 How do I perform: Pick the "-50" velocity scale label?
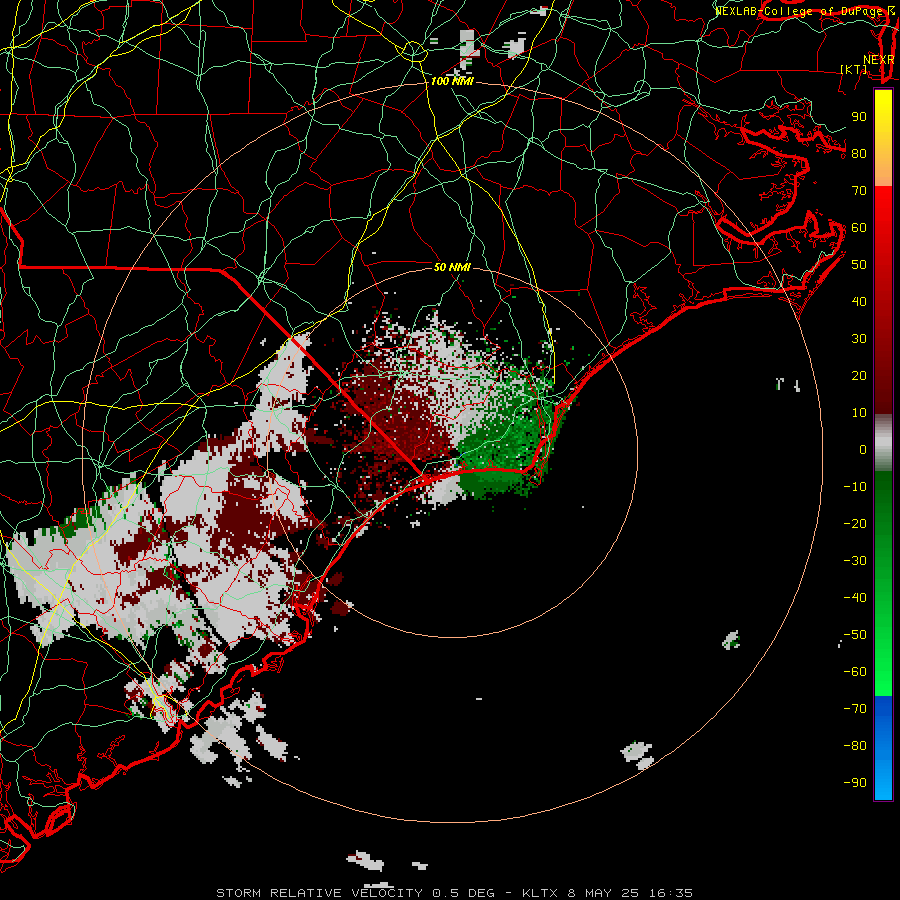(855, 635)
